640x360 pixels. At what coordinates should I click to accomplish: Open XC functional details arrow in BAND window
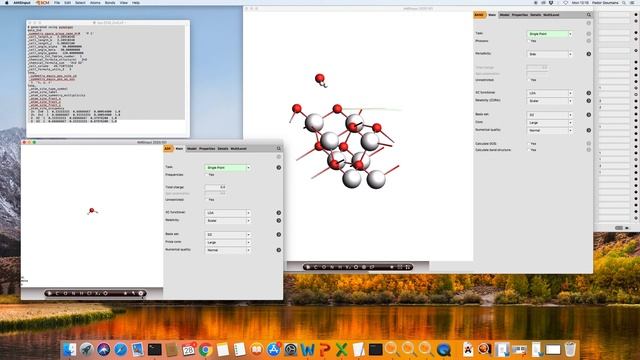589,93
